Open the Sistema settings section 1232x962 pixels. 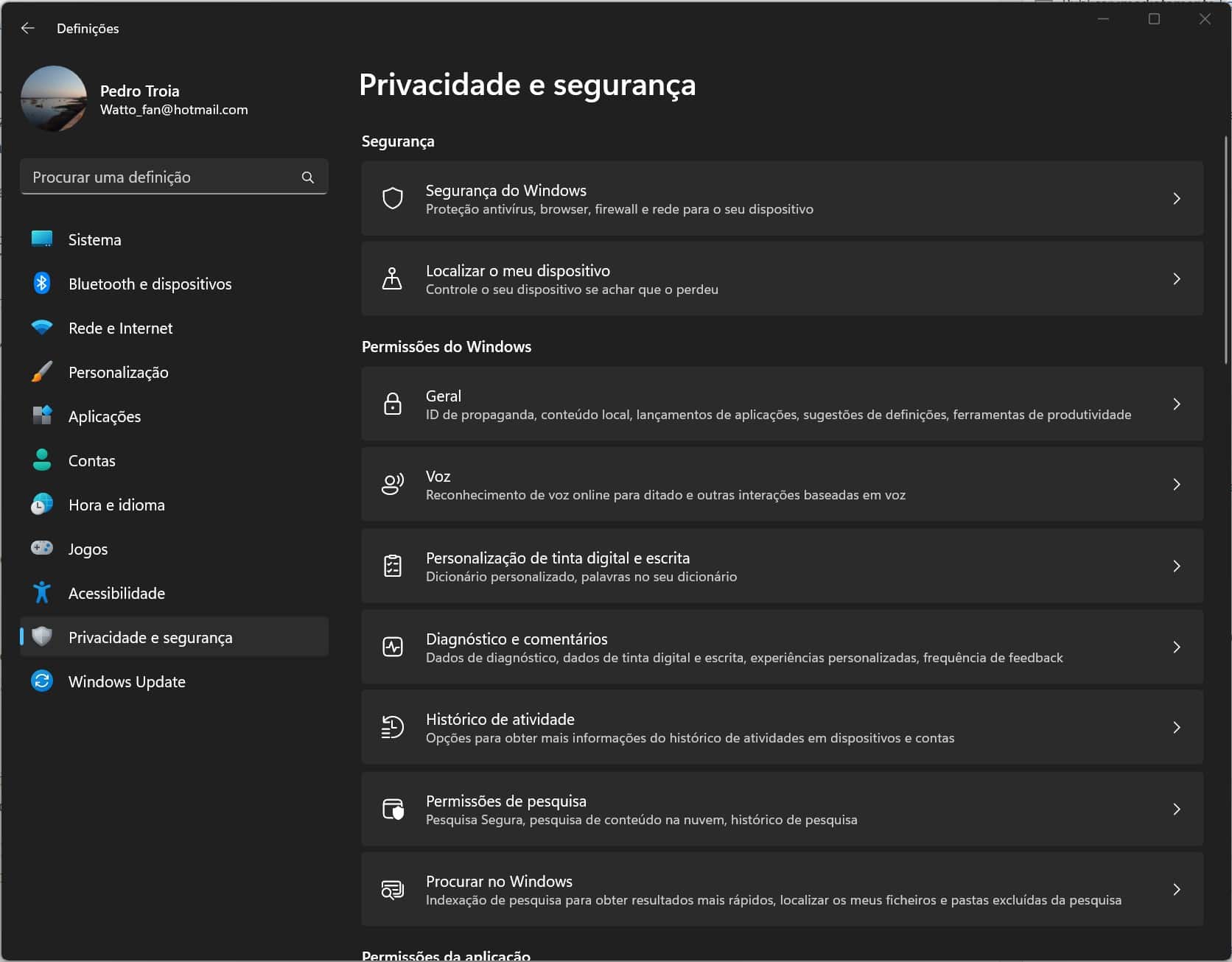pos(94,239)
